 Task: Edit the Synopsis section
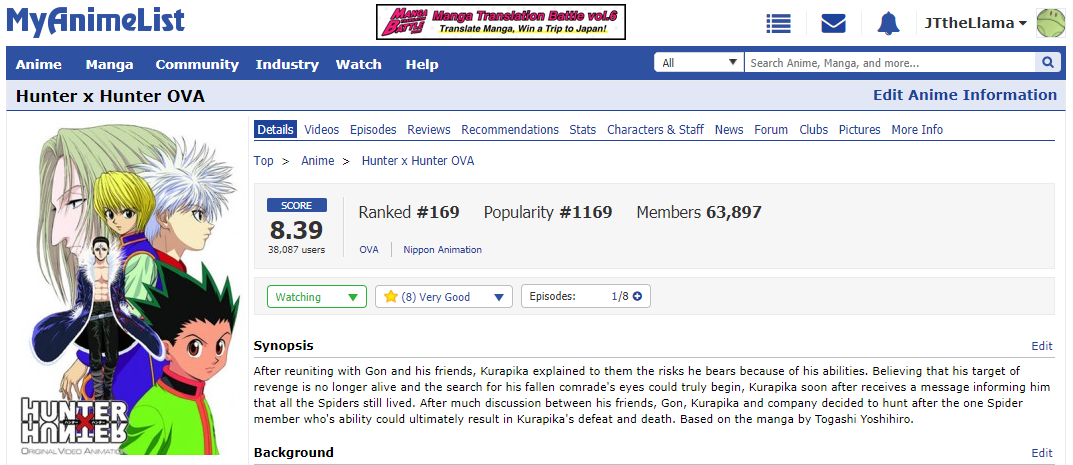tap(1042, 346)
